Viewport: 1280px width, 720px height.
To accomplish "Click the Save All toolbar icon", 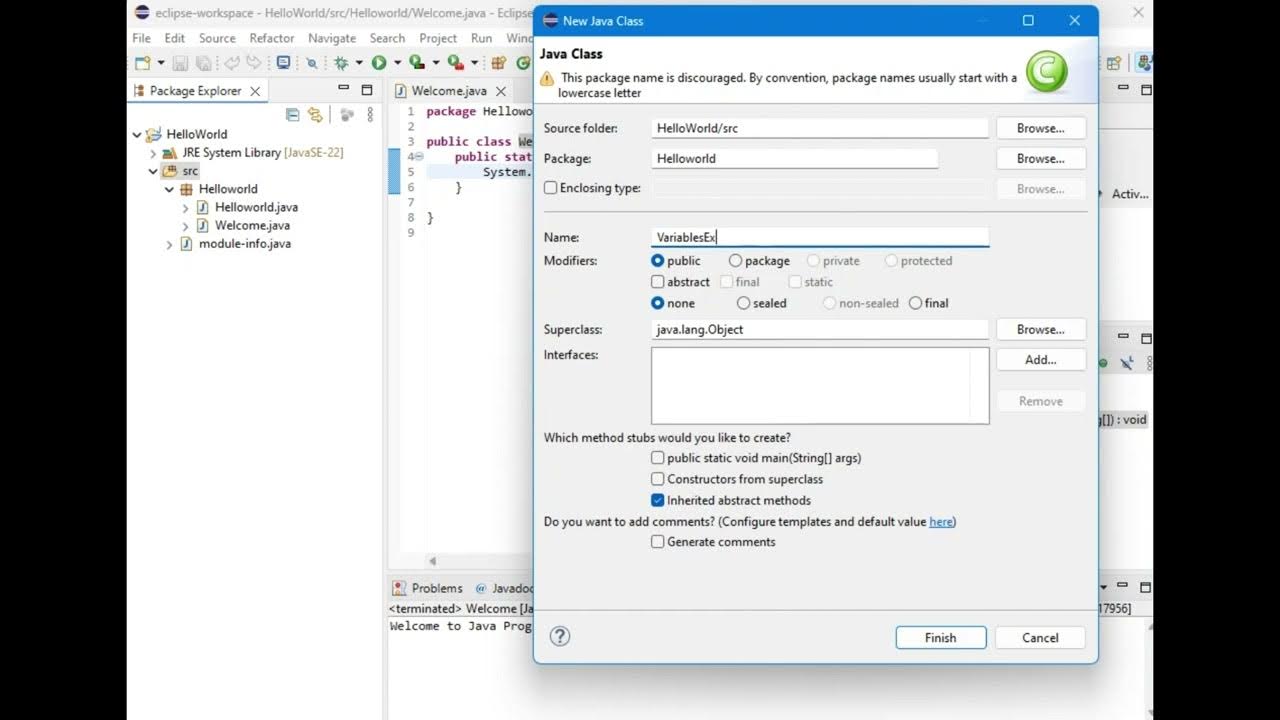I will [204, 63].
